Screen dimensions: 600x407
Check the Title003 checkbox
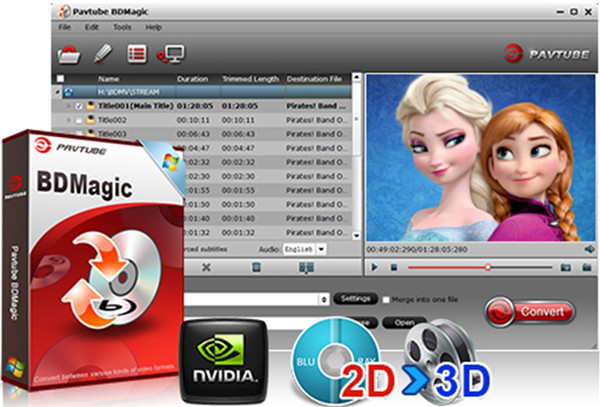click(79, 133)
